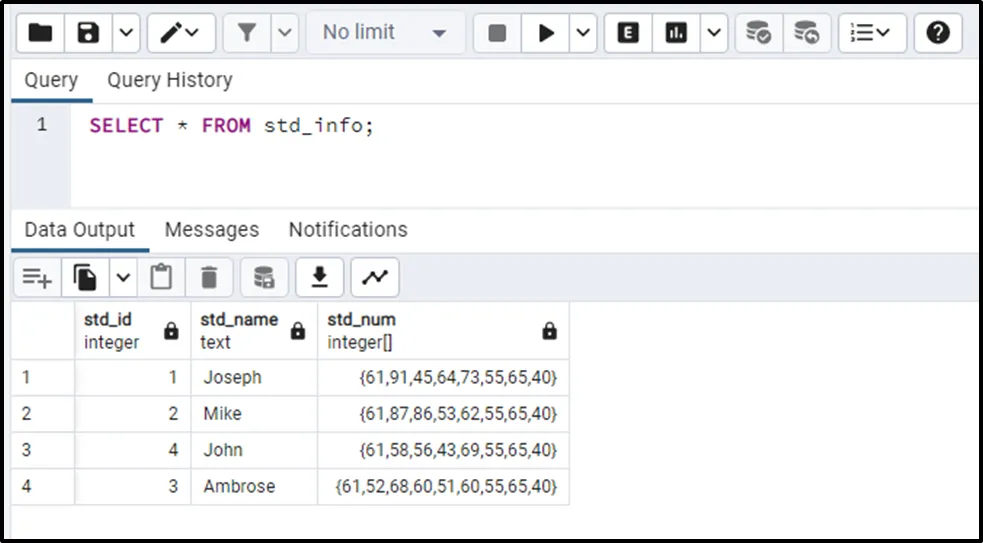Open the Execute options dropdown arrow
The width and height of the screenshot is (983, 543).
tap(583, 33)
